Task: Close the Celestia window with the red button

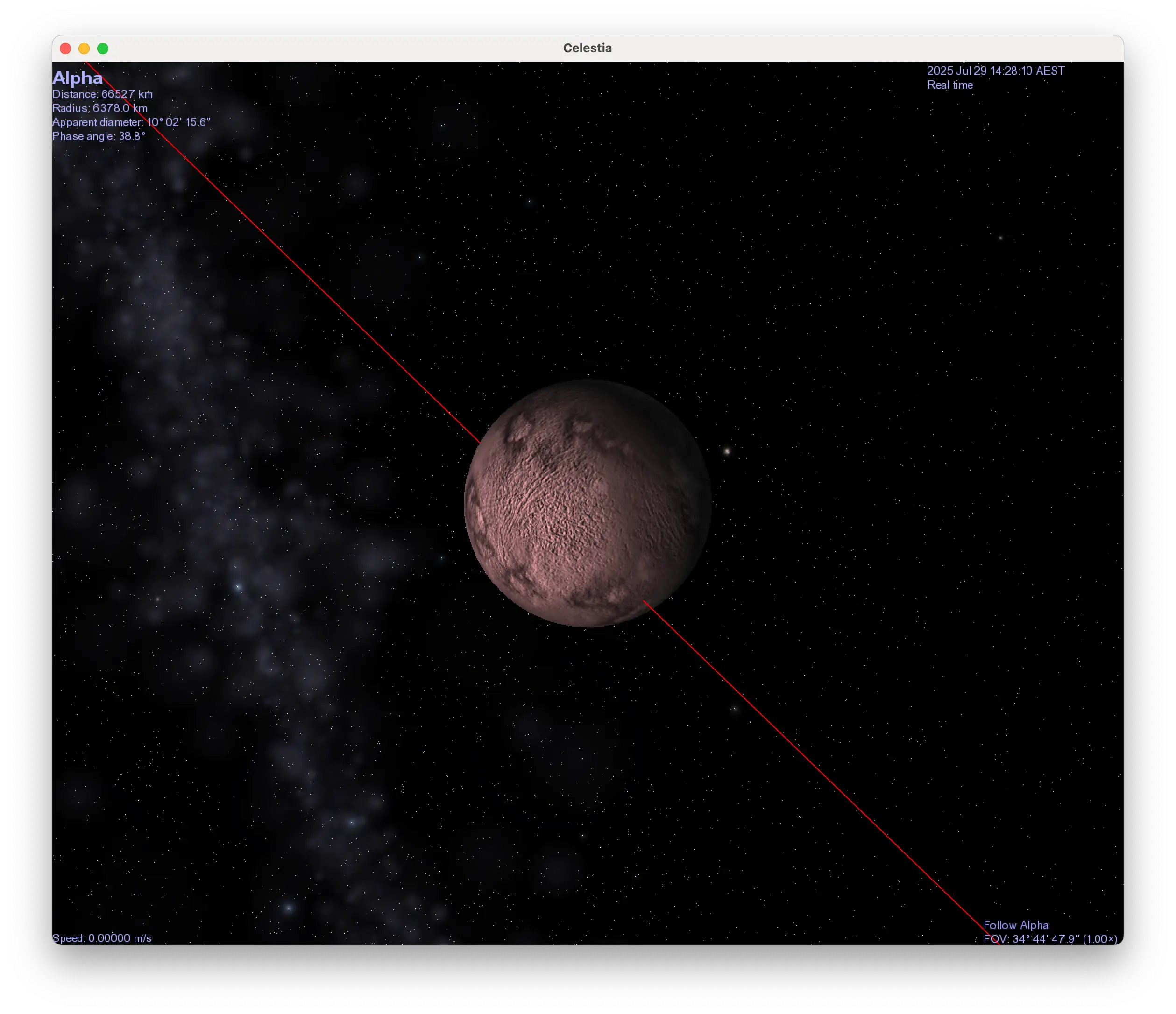Action: tap(65, 49)
